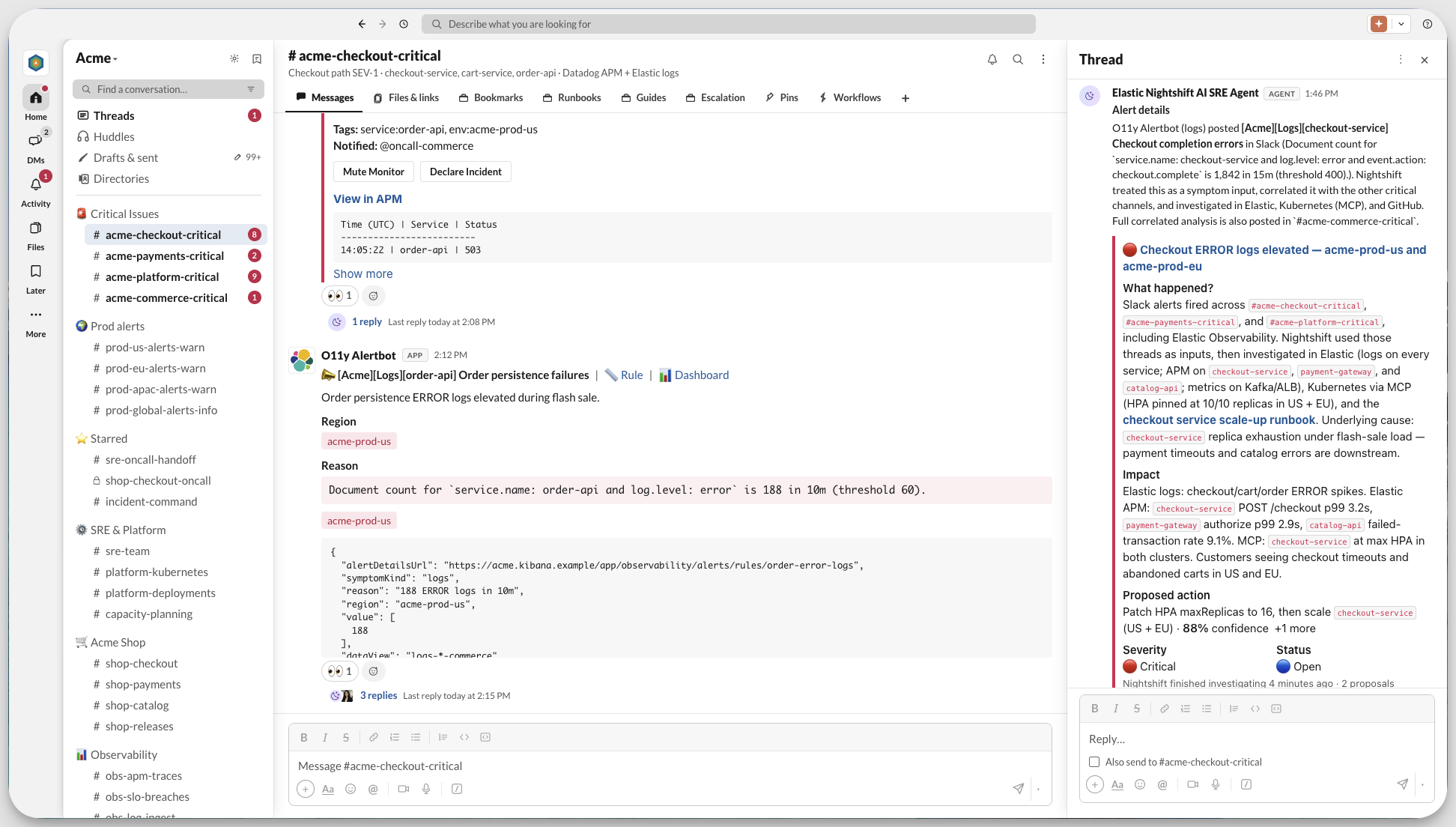Open dropdown next to top-right plus button
The width and height of the screenshot is (1456, 827).
click(1401, 24)
